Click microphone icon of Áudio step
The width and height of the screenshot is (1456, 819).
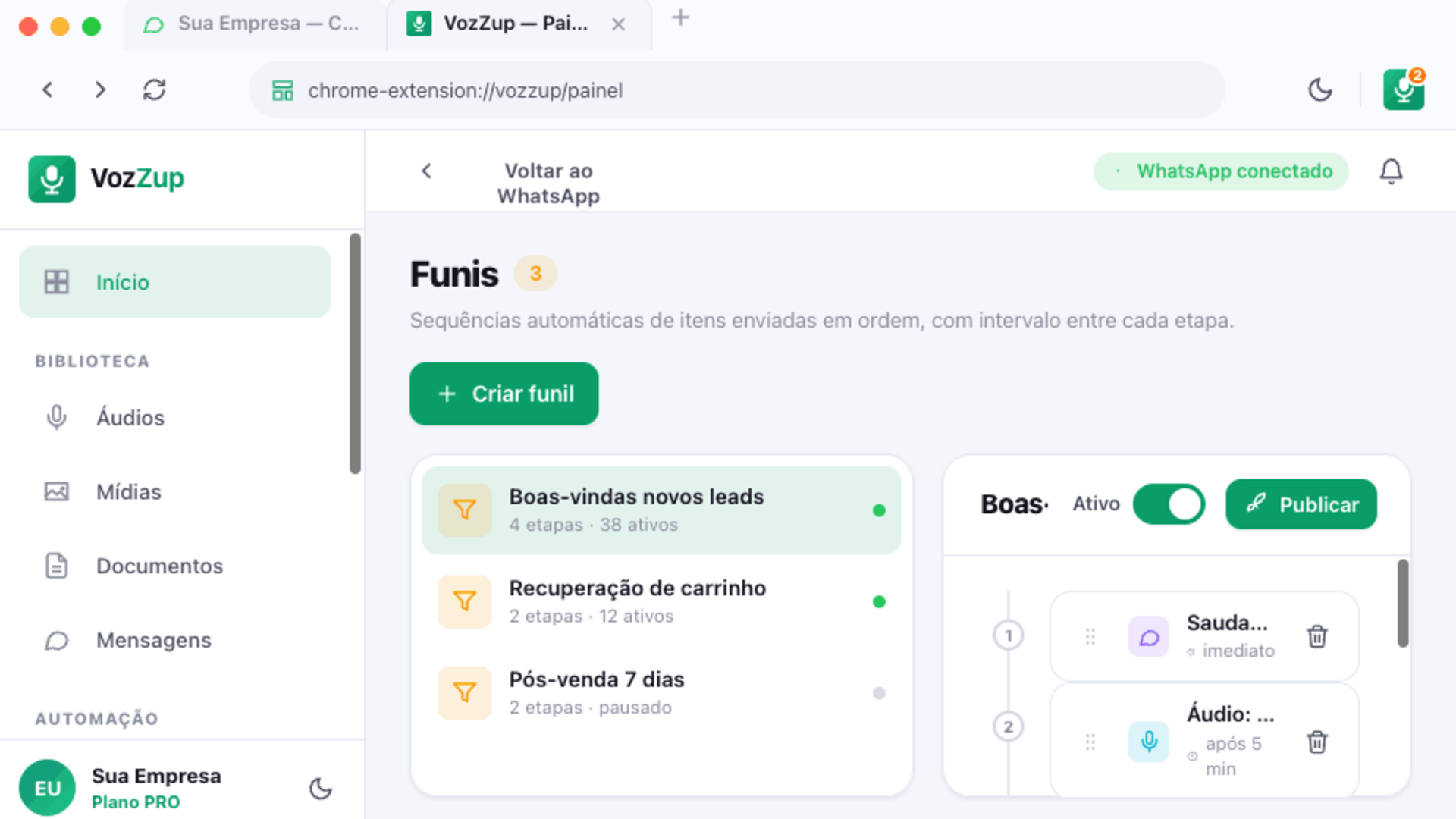click(x=1149, y=742)
